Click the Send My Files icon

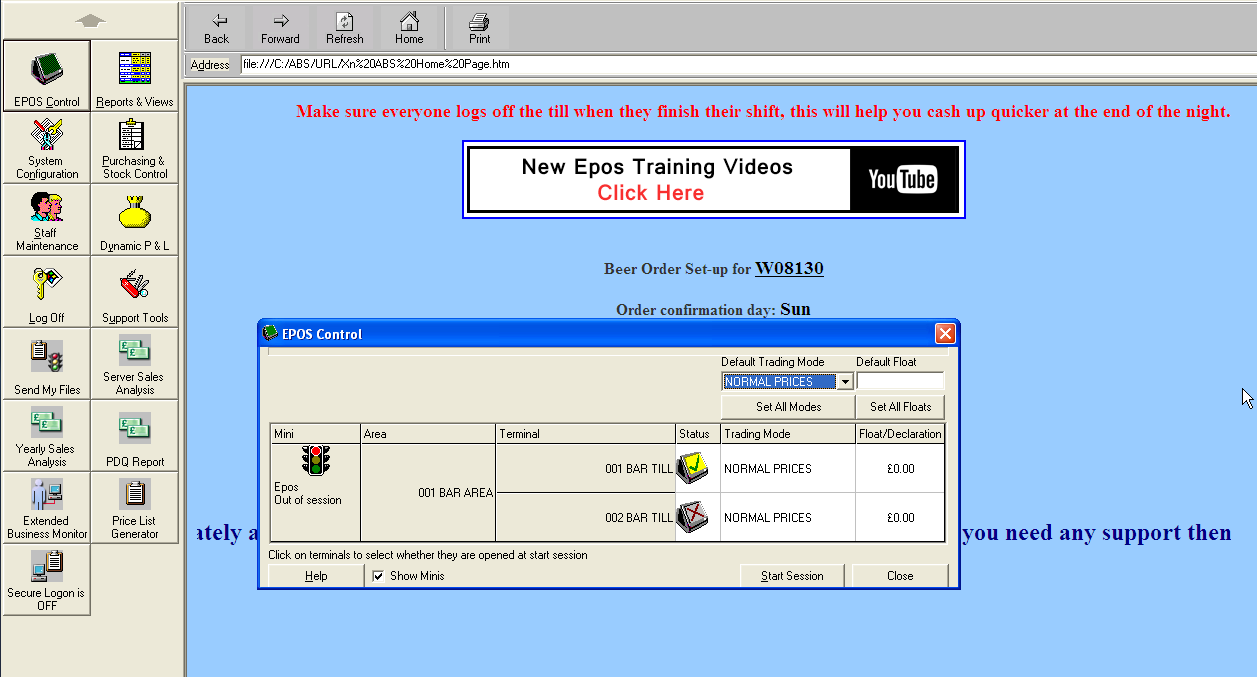pos(46,363)
